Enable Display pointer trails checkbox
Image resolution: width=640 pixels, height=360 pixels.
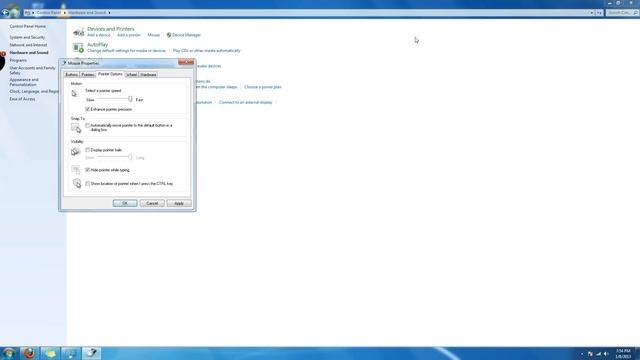(x=87, y=150)
